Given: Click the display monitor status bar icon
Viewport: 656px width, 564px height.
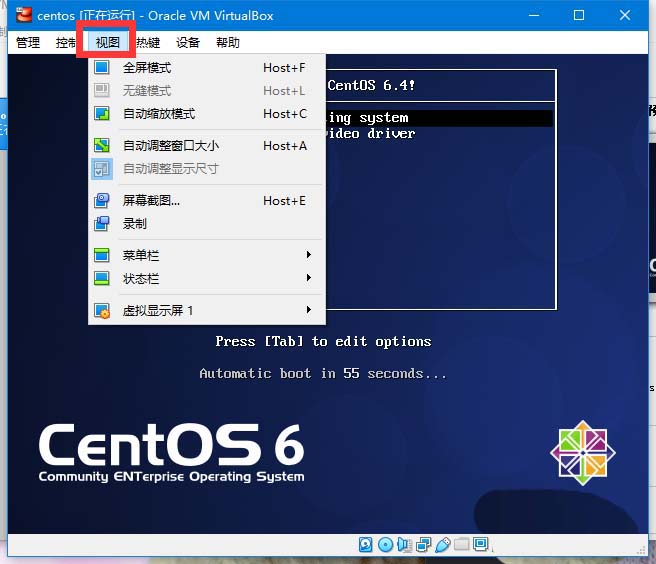Looking at the screenshot, I should coord(481,544).
